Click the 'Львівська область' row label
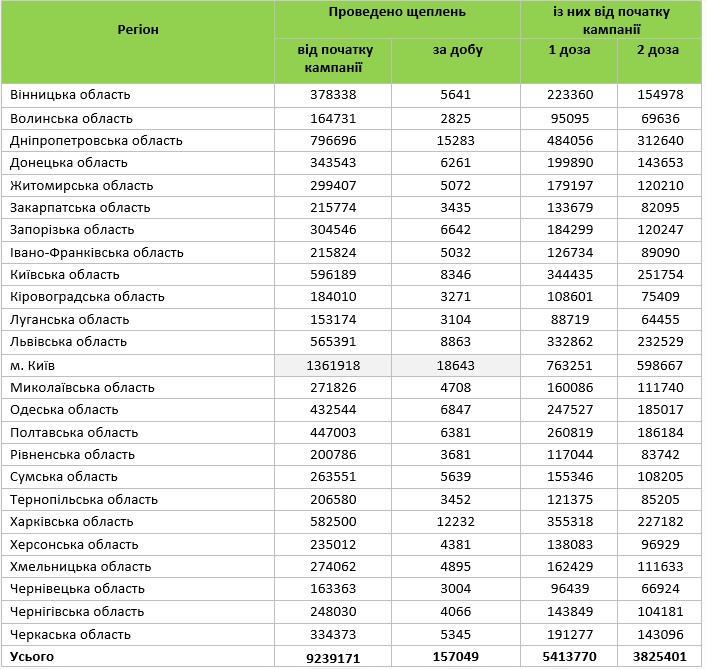This screenshot has height=669, width=706. click(68, 342)
